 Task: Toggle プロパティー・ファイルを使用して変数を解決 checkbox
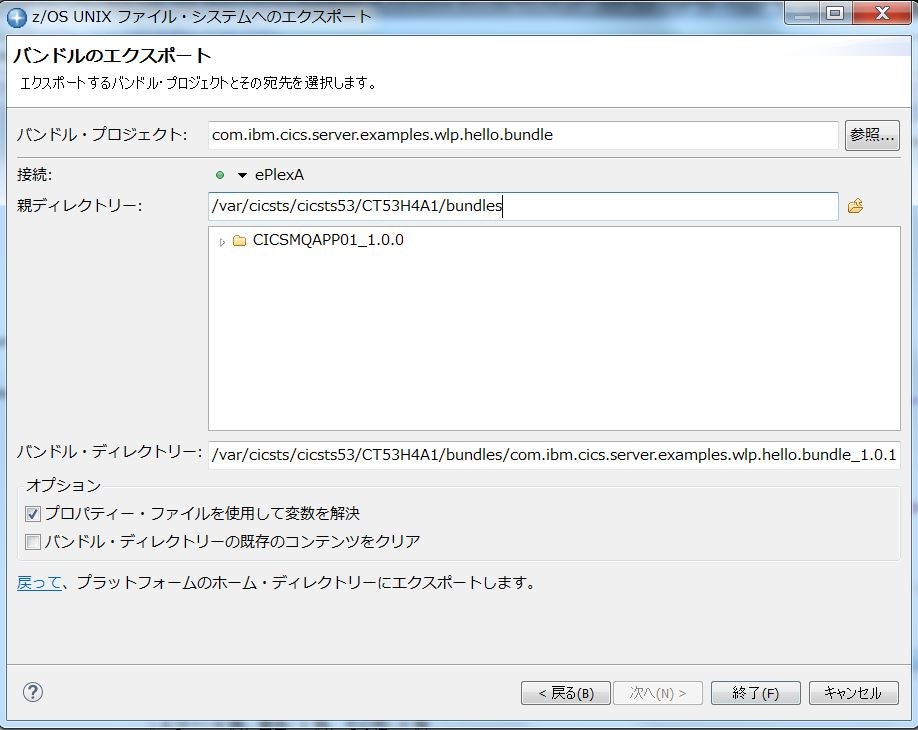[33, 514]
